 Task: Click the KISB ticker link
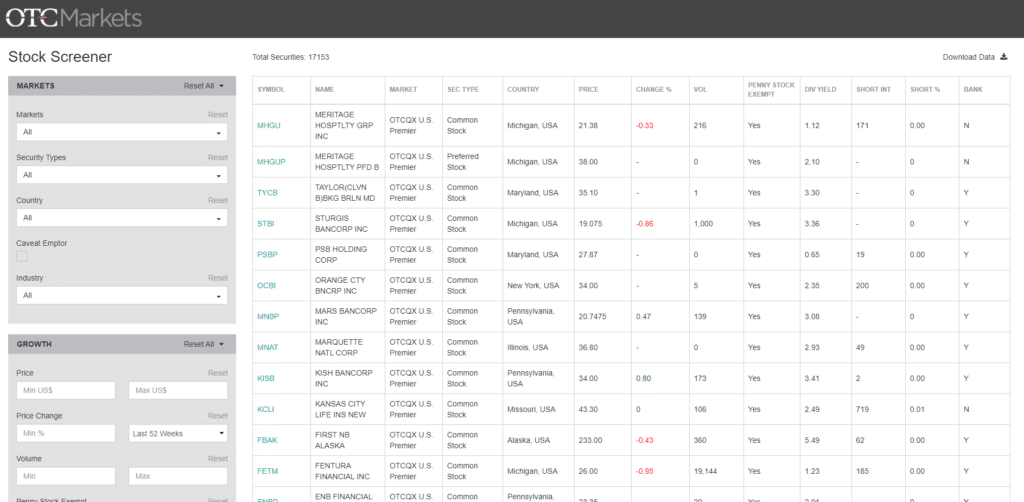266,378
